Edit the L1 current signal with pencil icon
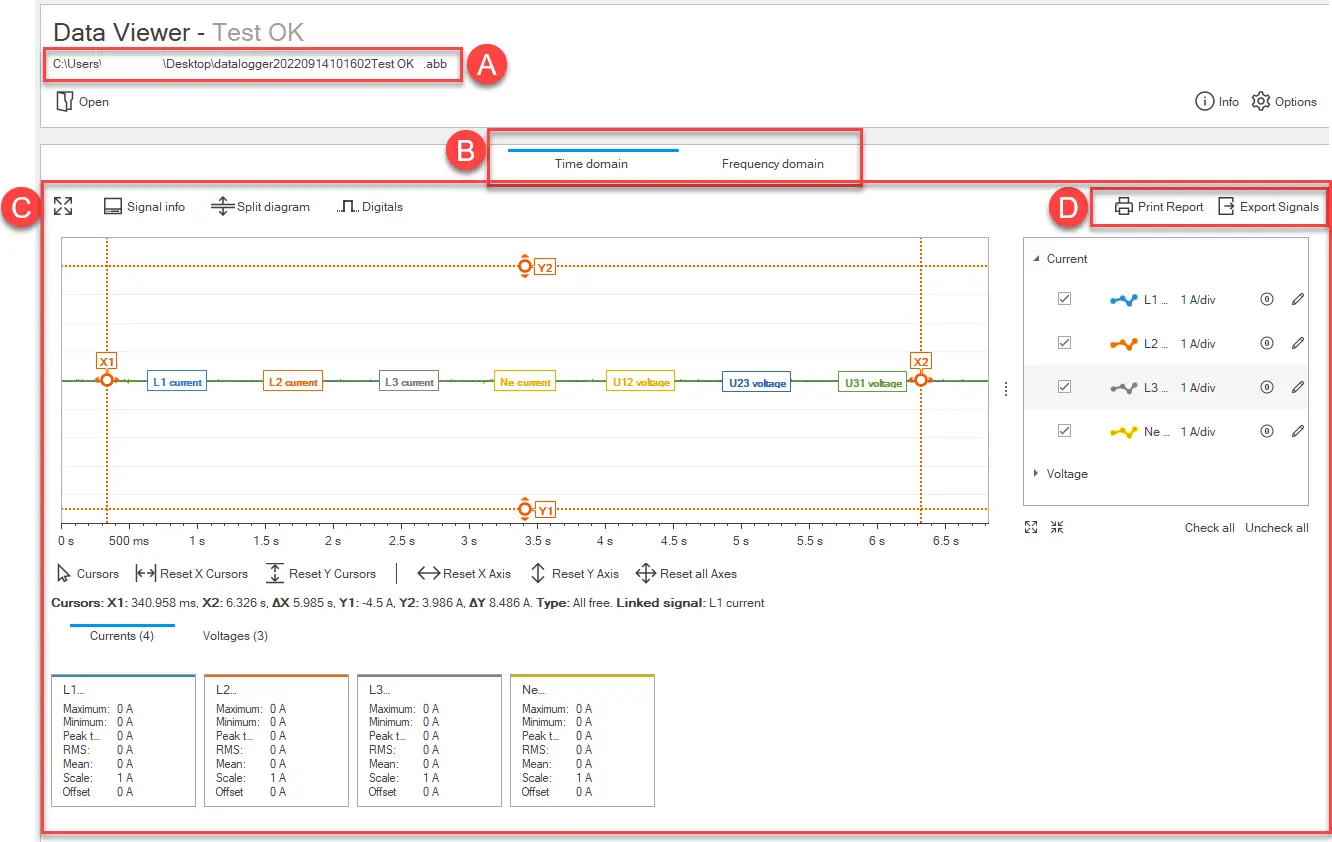The height and width of the screenshot is (842, 1332). coord(1298,299)
